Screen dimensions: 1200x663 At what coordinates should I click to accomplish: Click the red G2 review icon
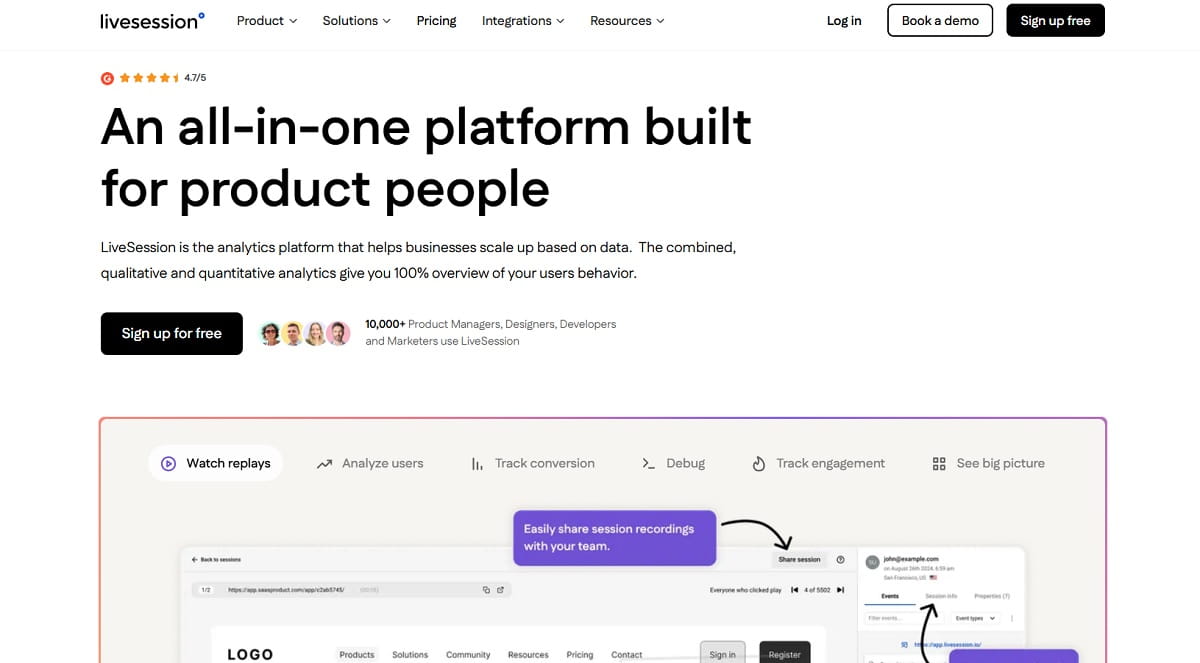[107, 78]
